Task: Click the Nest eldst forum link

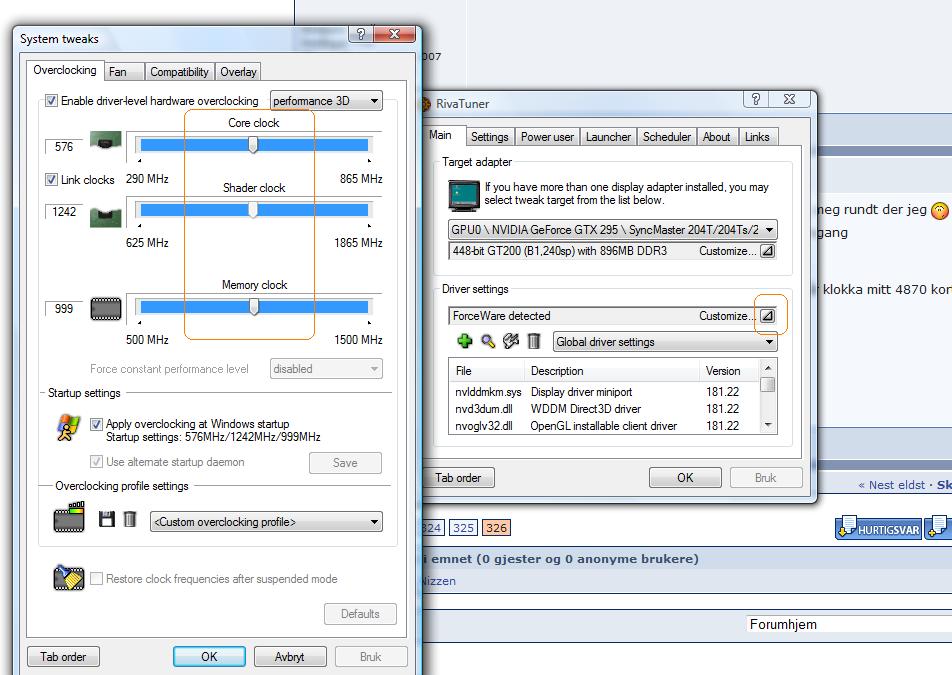Action: click(891, 485)
